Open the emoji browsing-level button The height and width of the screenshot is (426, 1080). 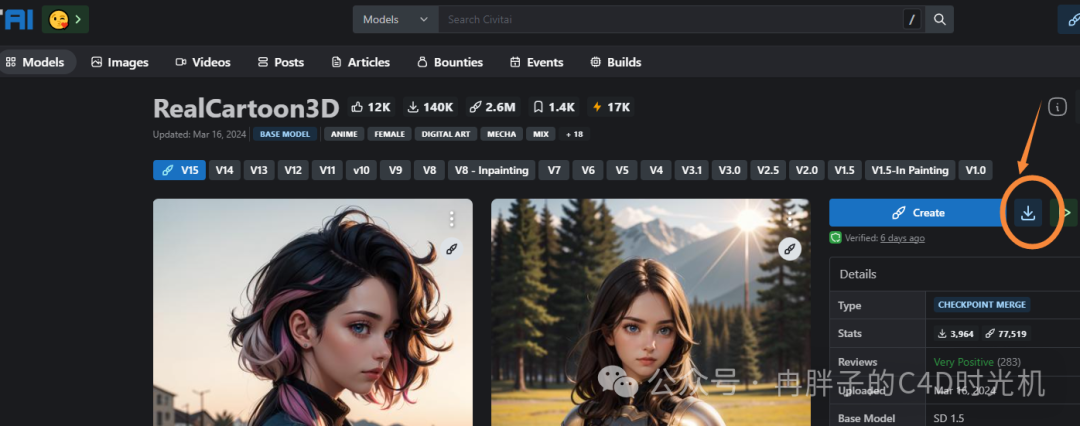click(65, 19)
